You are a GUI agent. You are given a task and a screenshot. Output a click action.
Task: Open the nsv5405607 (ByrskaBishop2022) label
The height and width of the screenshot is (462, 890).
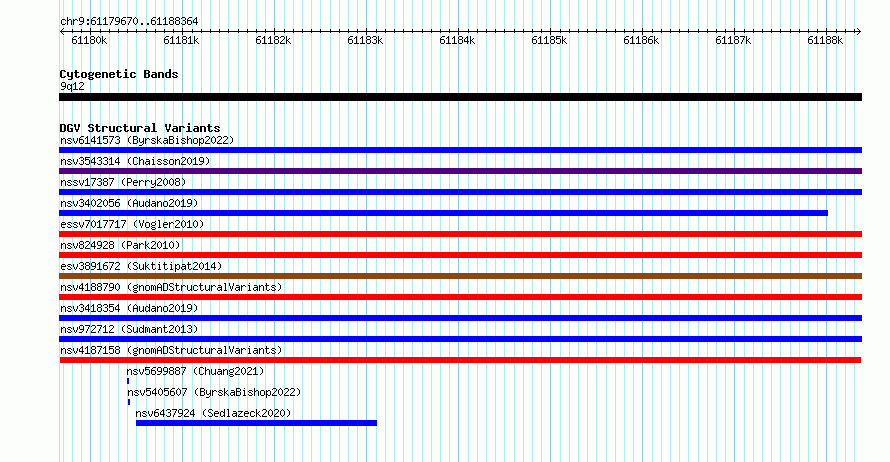[214, 392]
